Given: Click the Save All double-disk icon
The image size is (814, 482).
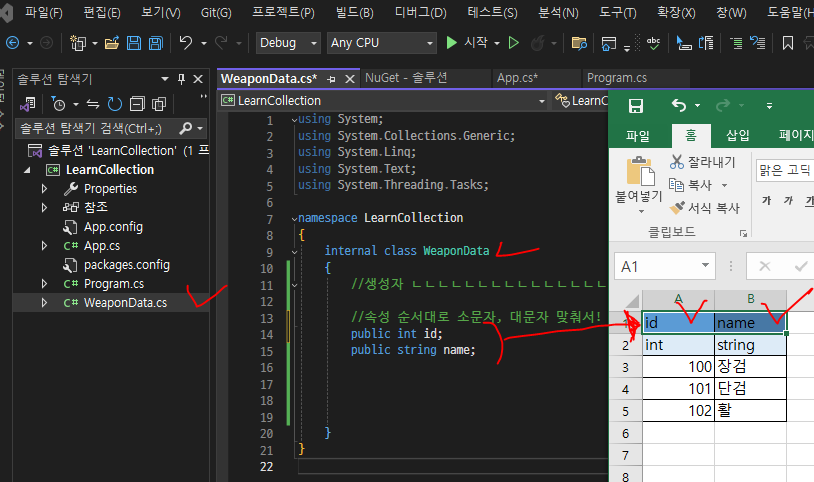Looking at the screenshot, I should pos(156,43).
